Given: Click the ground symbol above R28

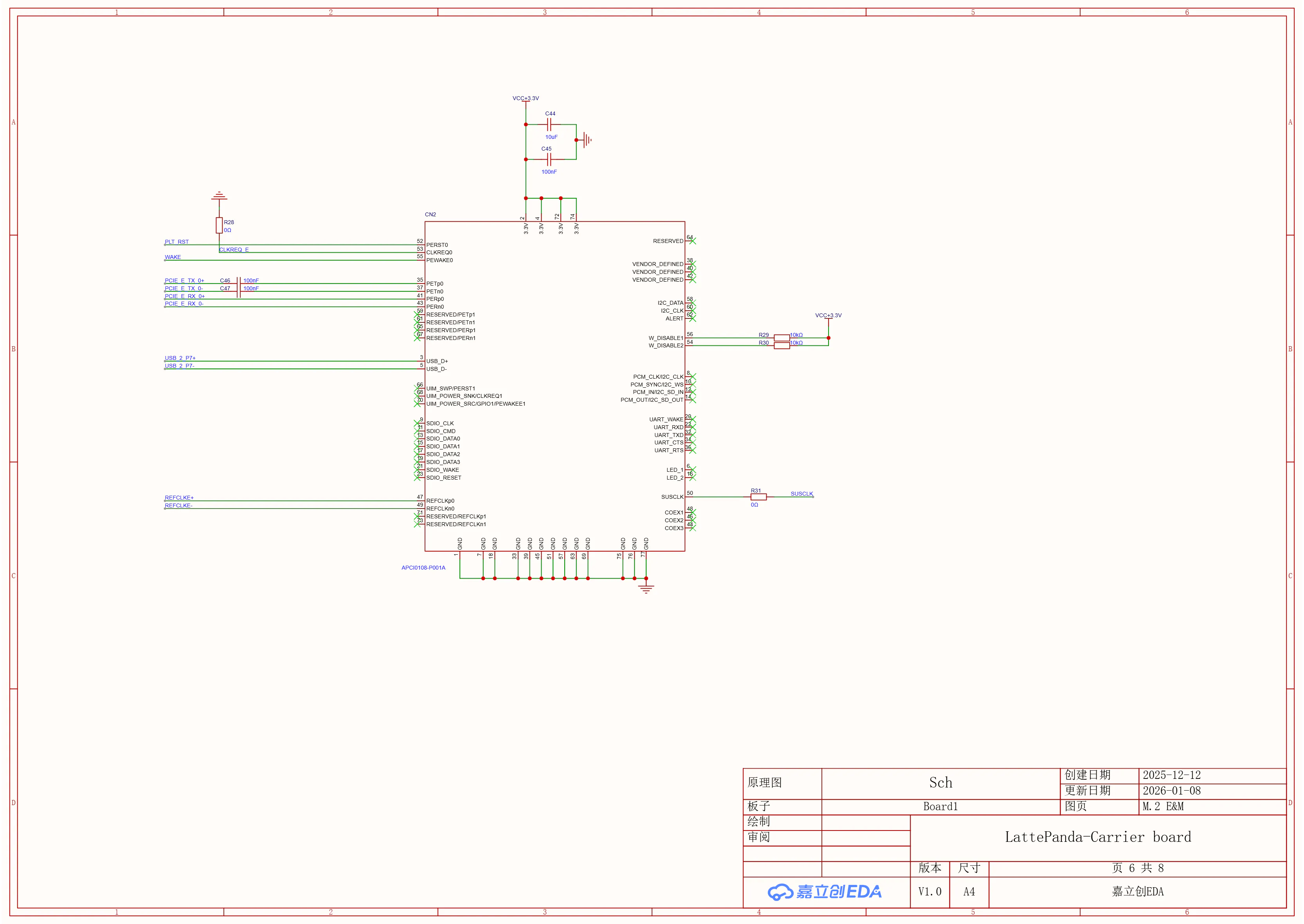Looking at the screenshot, I should pos(219,196).
